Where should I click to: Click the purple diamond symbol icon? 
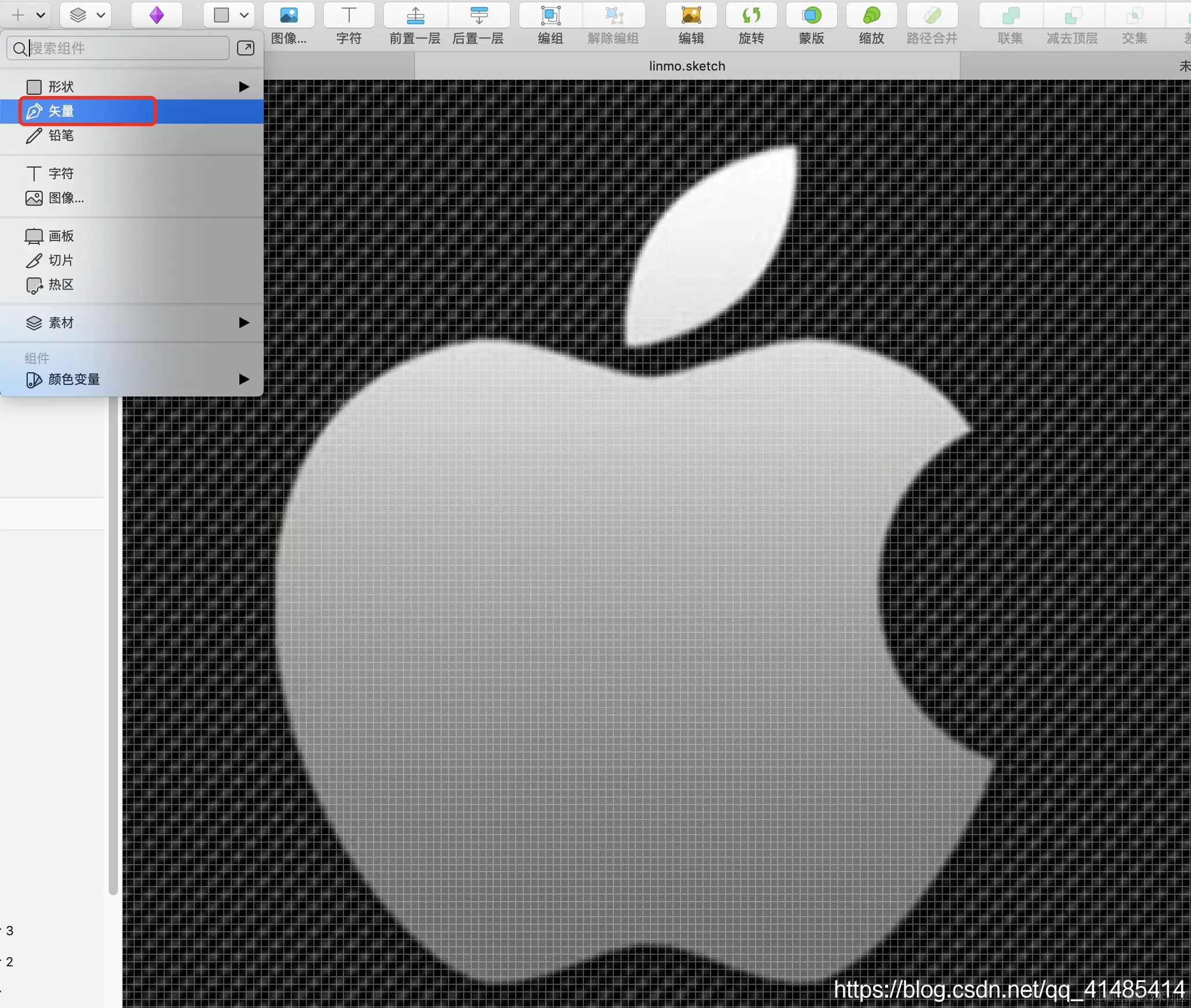coord(157,15)
